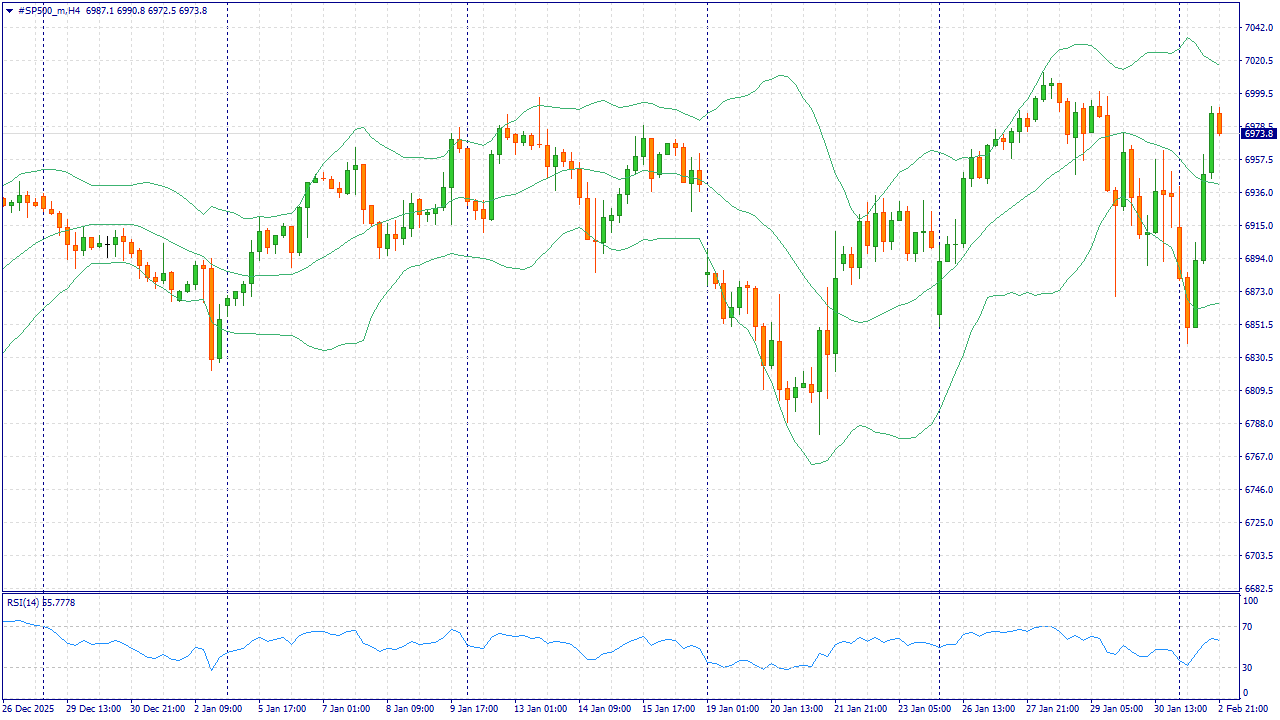The height and width of the screenshot is (720, 1280).
Task: Click the 6830.5 price scale label
Action: pos(1257,358)
